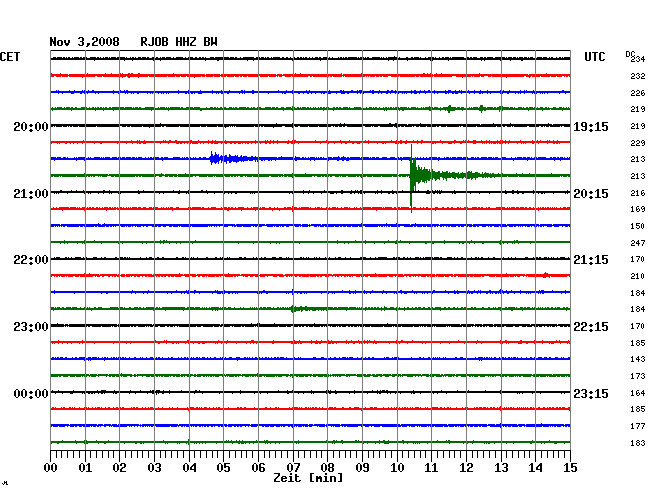Screen dimensions: 650x494
Task: Select the CET time label "00:00"
Action: click(x=31, y=393)
